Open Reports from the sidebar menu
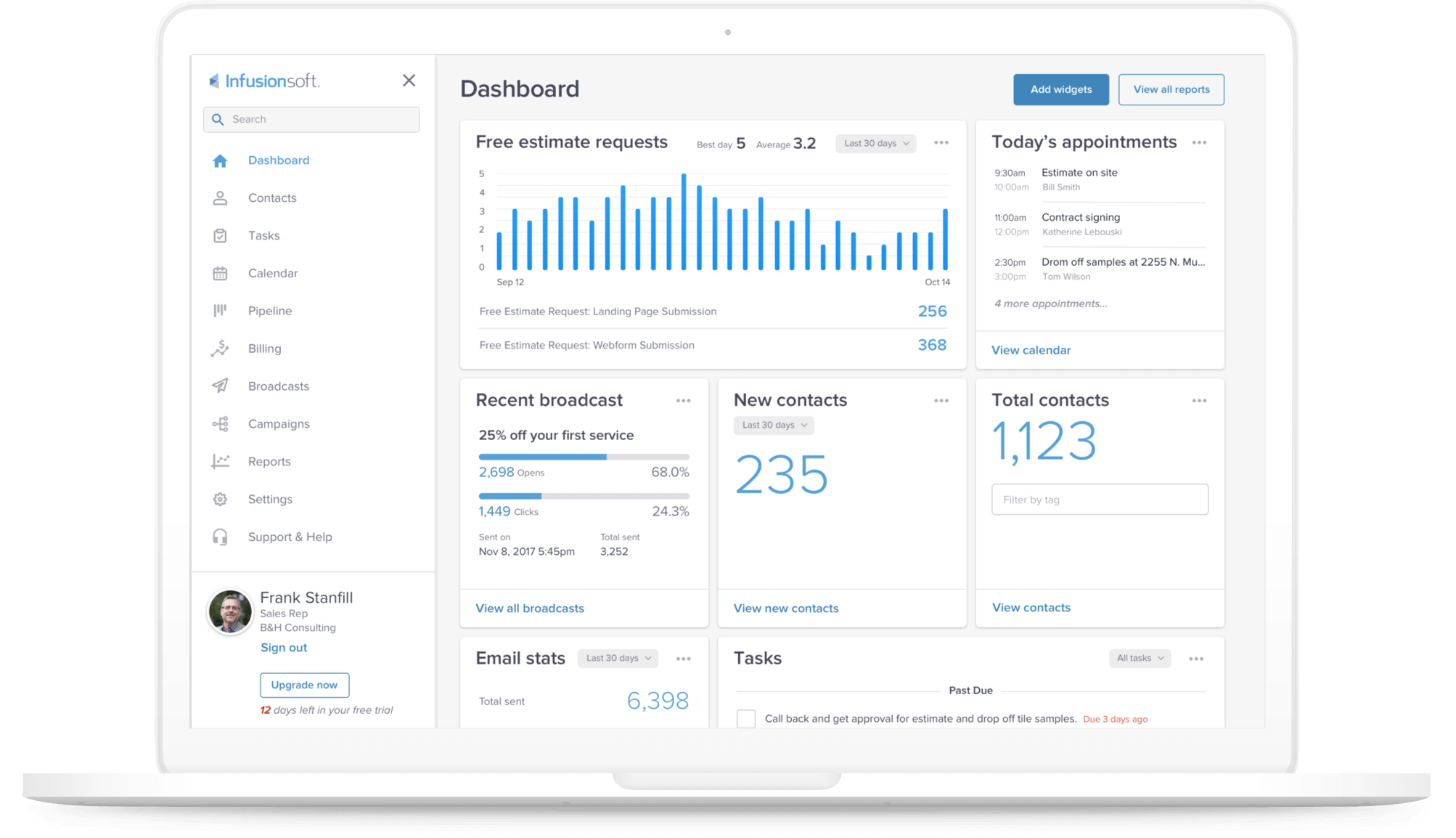 [x=269, y=461]
